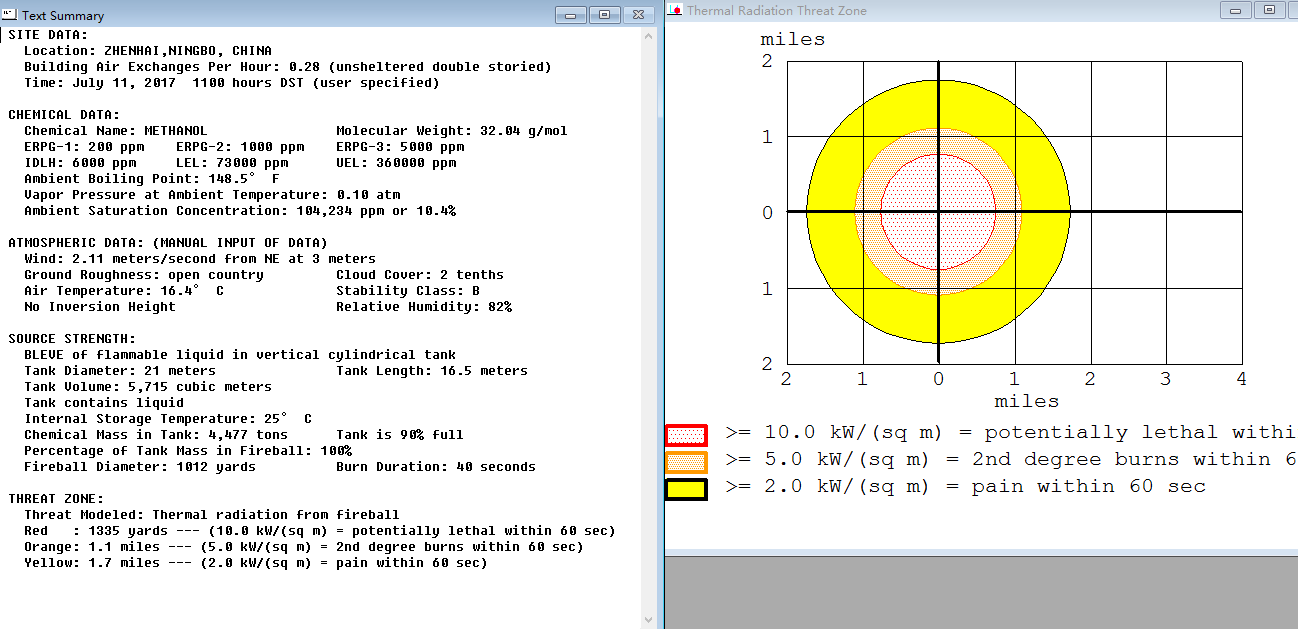Click the Text Summary window icon
The width and height of the screenshot is (1298, 629).
(x=10, y=15)
